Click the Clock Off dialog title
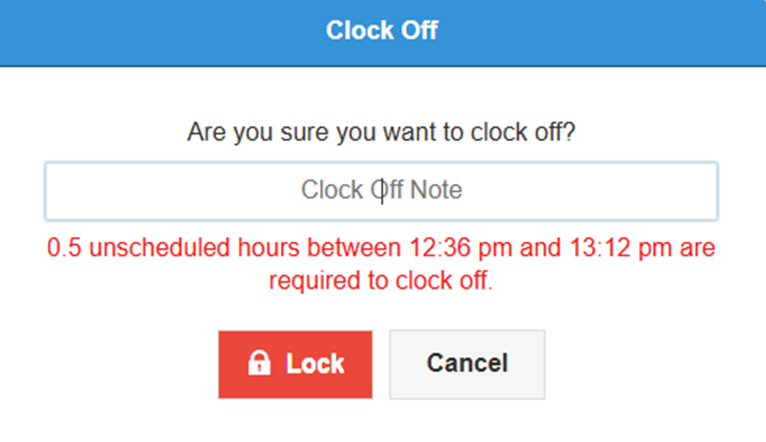This screenshot has width=766, height=442. [x=382, y=30]
